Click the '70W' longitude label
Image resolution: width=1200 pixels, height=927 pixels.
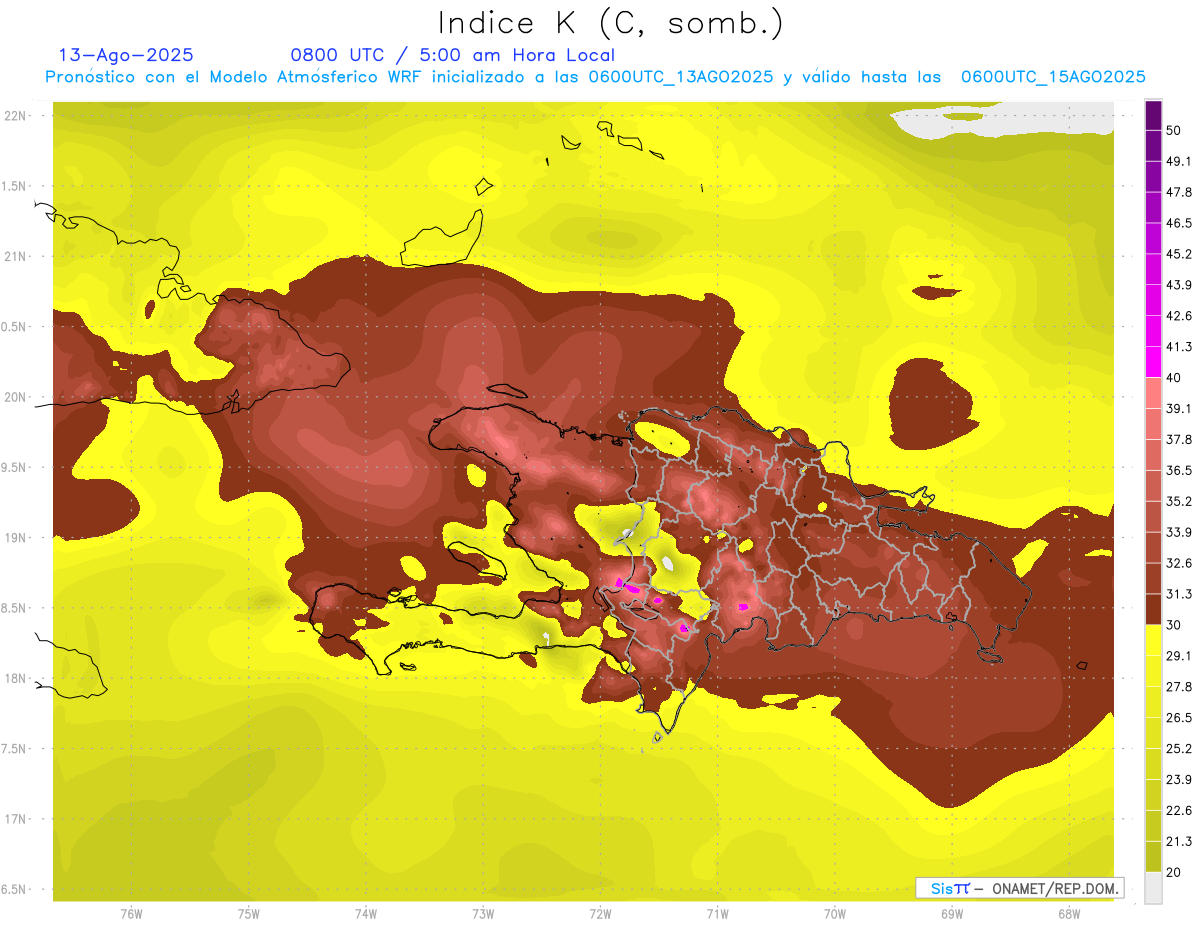(x=834, y=914)
